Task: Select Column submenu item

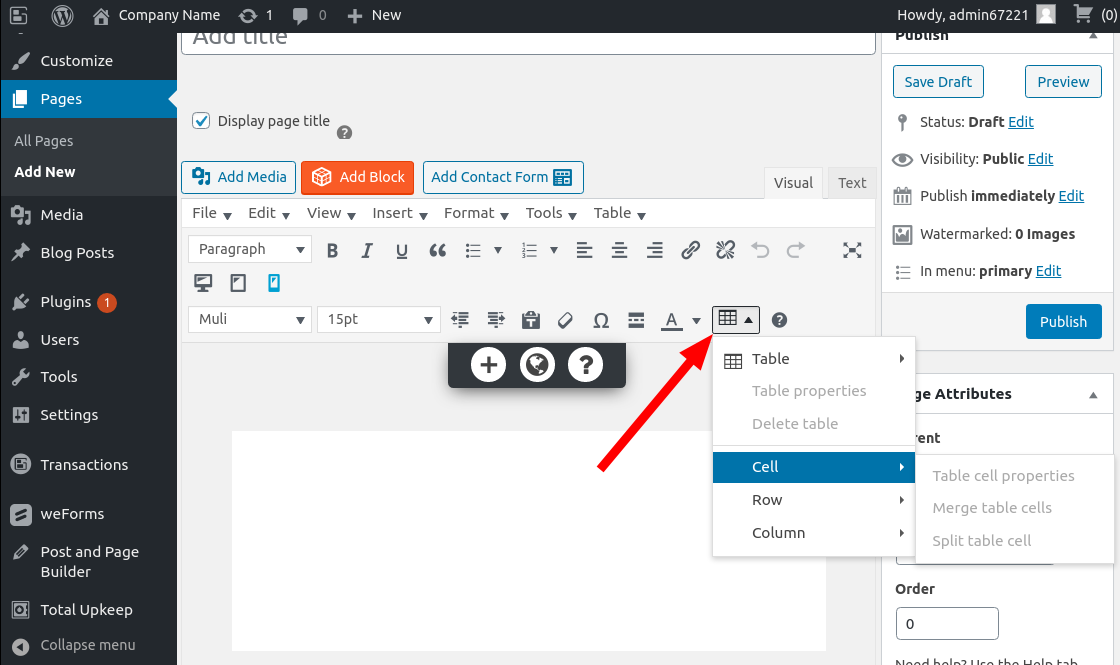Action: coord(814,533)
